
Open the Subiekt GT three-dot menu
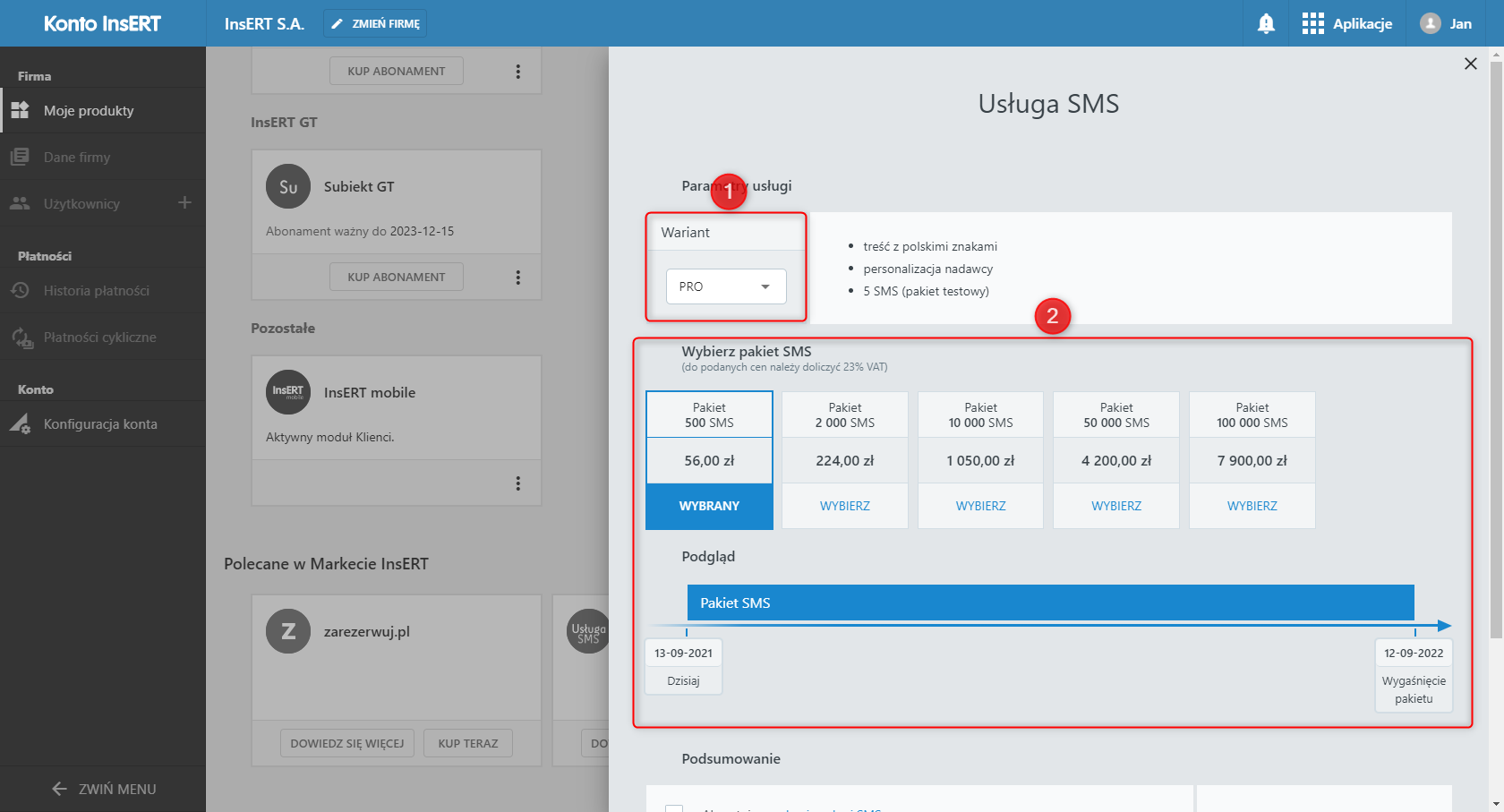coord(517,278)
